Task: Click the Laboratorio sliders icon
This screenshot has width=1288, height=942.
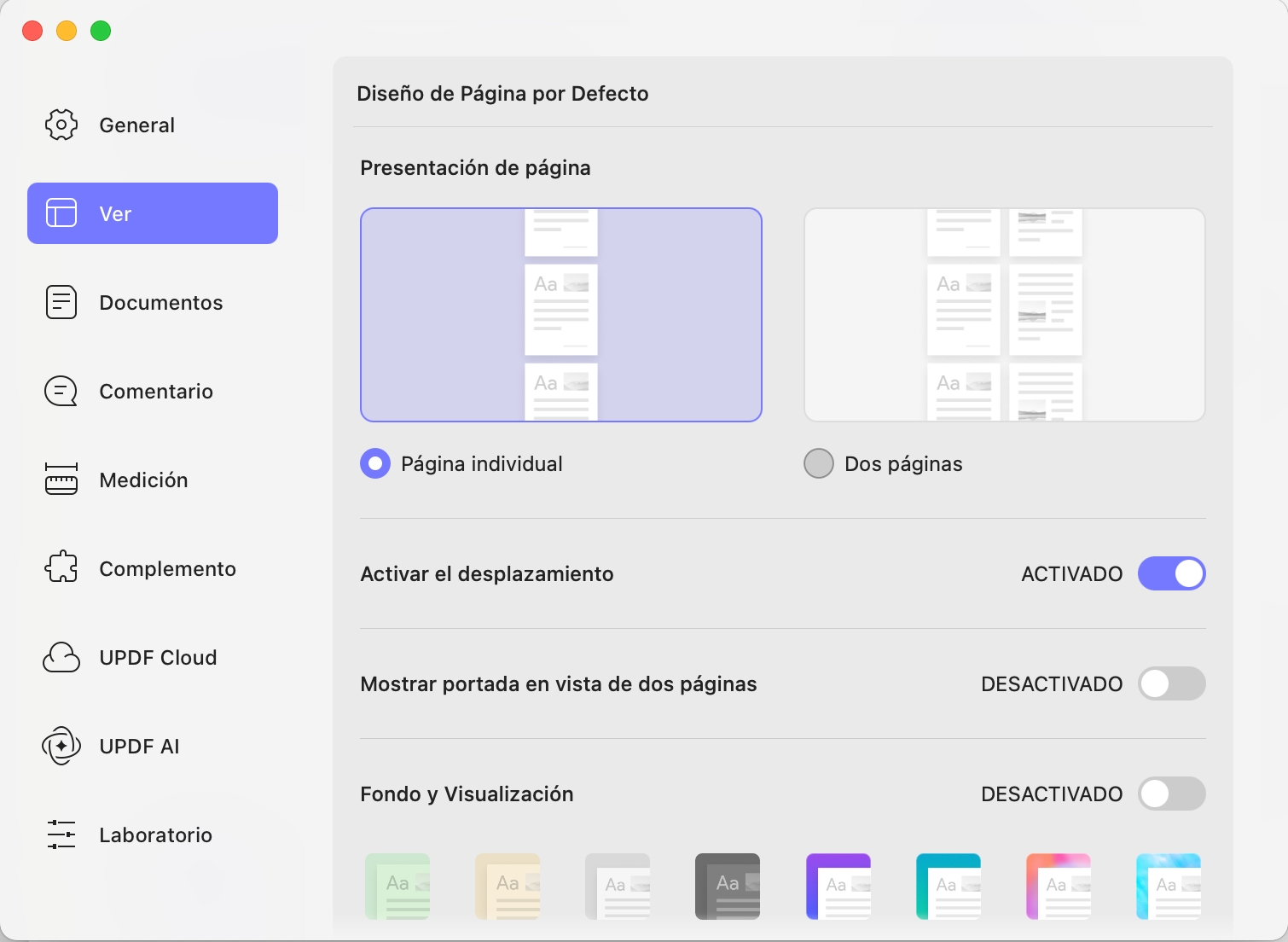Action: (61, 834)
